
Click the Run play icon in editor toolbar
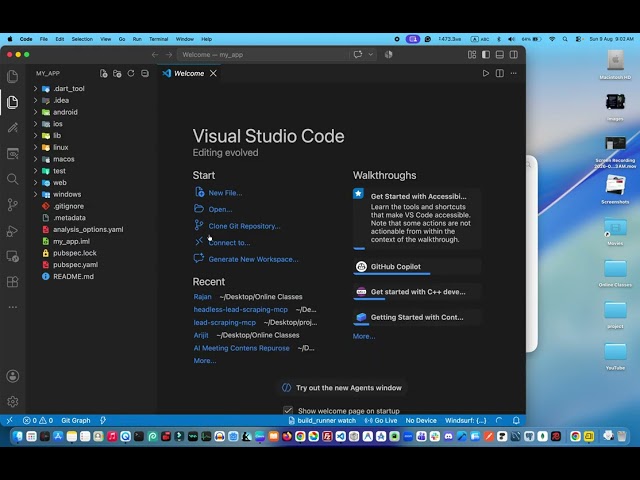(x=486, y=73)
